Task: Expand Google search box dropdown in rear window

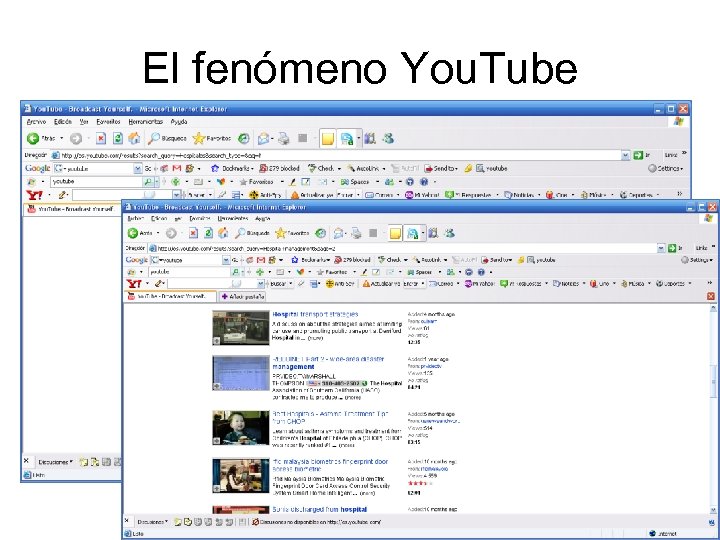Action: coord(138,169)
